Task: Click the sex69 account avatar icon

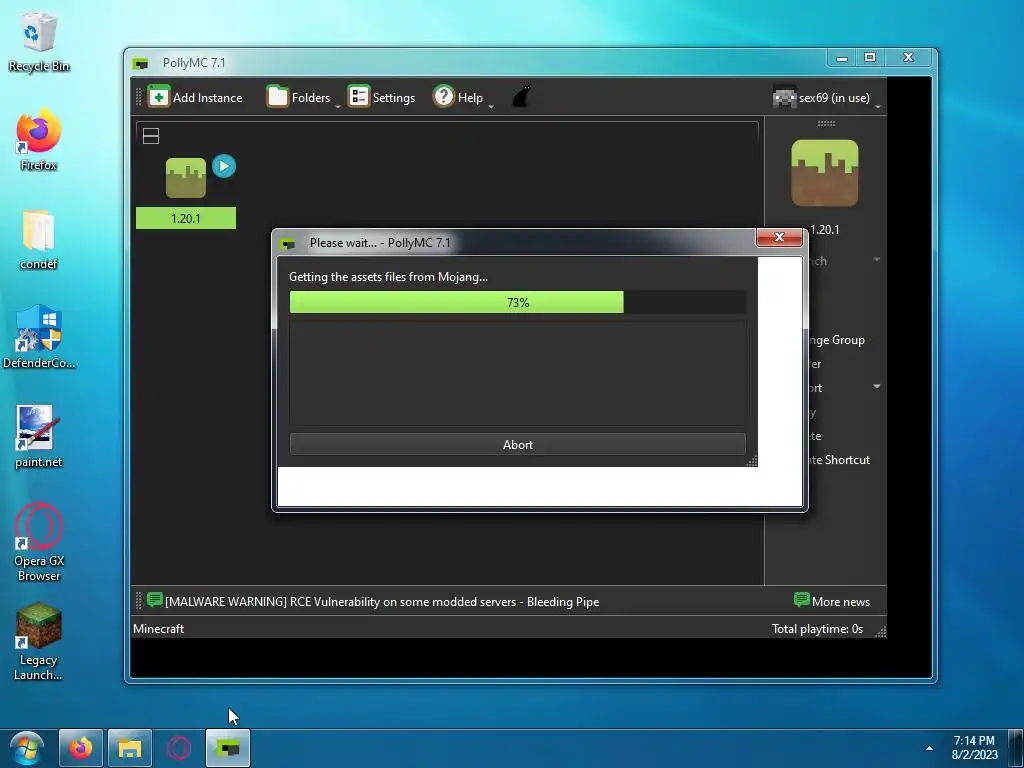Action: click(784, 97)
